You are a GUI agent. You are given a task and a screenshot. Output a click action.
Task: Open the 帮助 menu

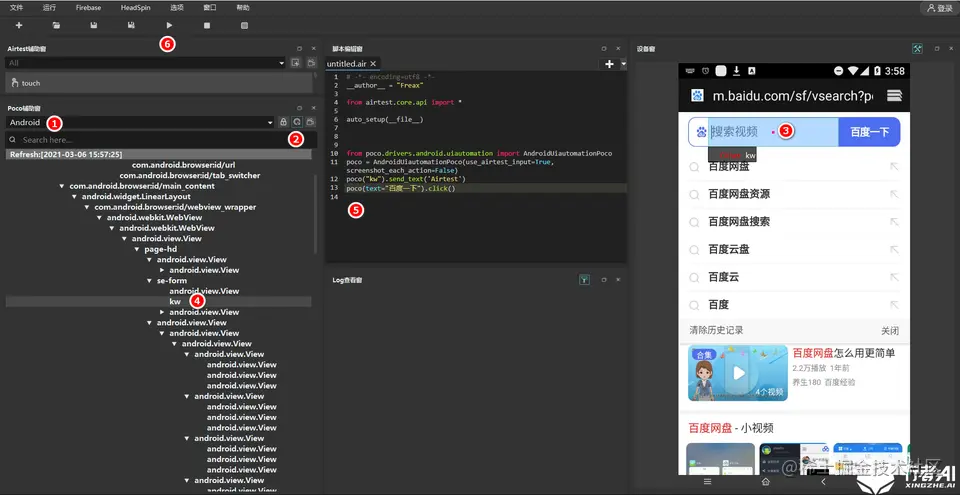pyautogui.click(x=243, y=8)
